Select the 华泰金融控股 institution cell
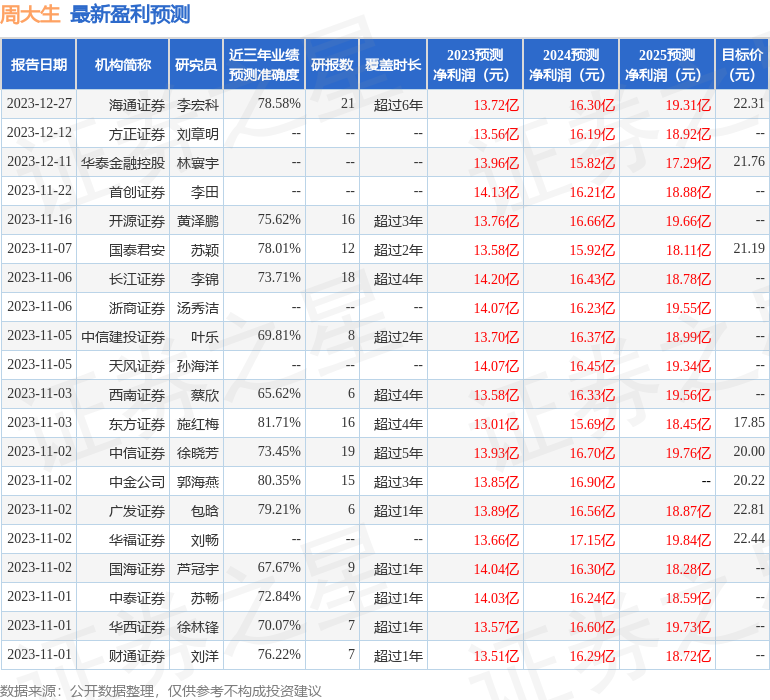This screenshot has height=700, width=770. [x=123, y=163]
